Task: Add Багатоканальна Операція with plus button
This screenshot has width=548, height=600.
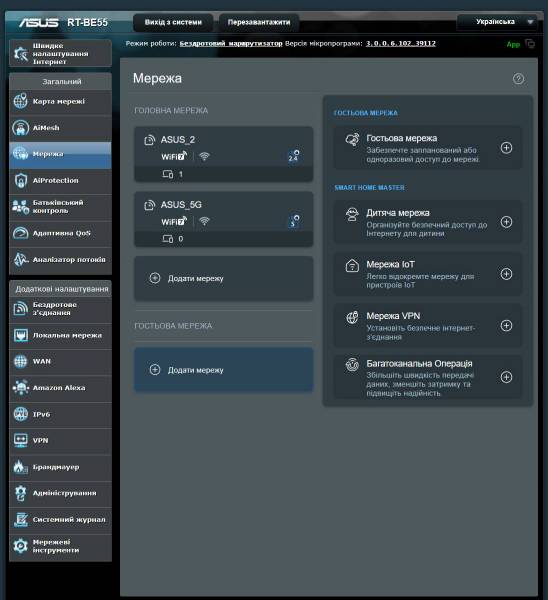Action: [x=506, y=377]
